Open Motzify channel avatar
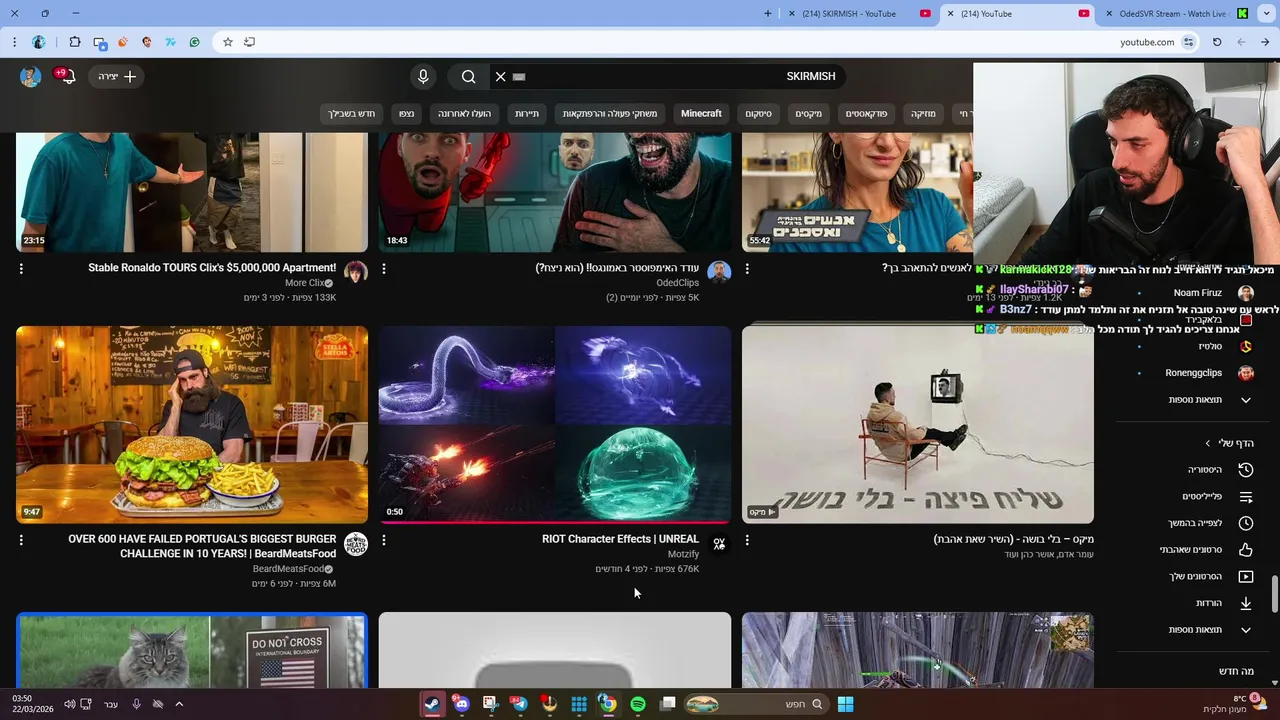The height and width of the screenshot is (720, 1280). [x=719, y=544]
